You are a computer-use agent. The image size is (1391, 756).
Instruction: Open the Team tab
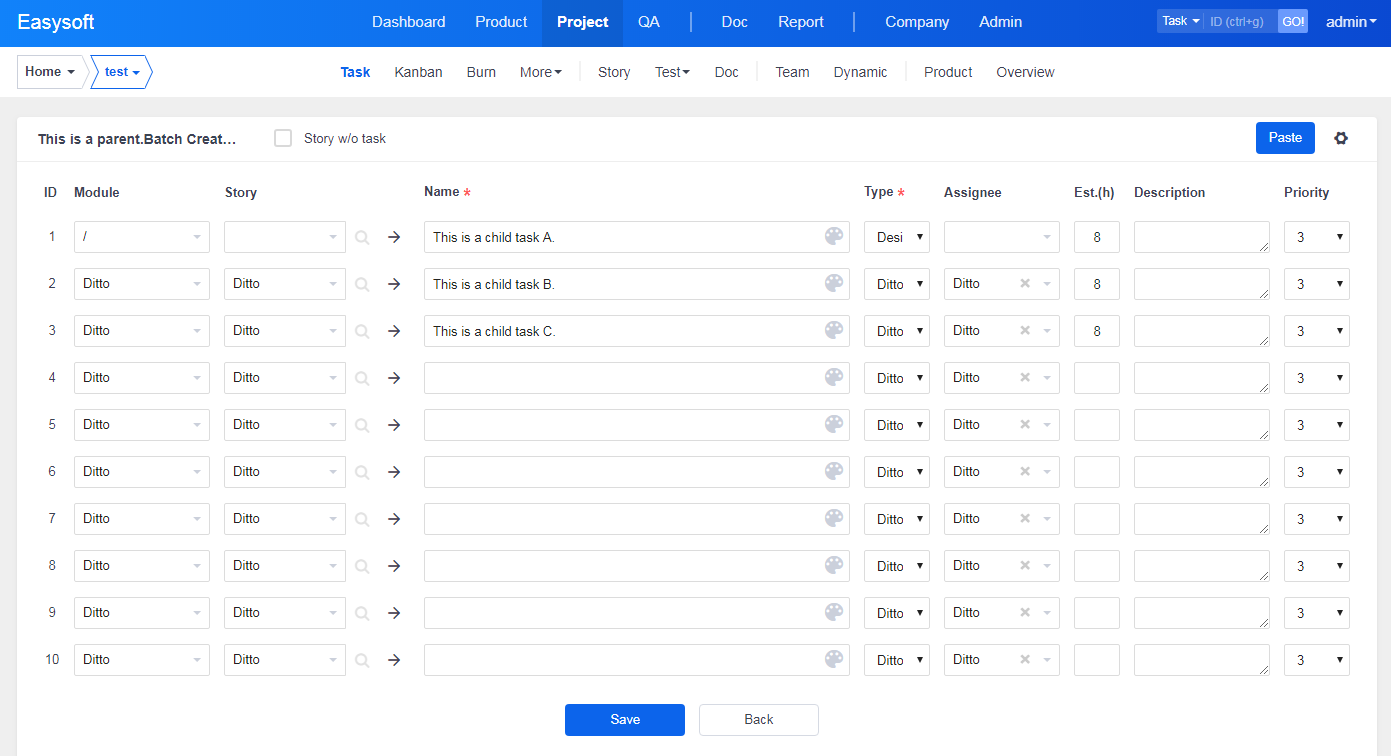coord(792,72)
